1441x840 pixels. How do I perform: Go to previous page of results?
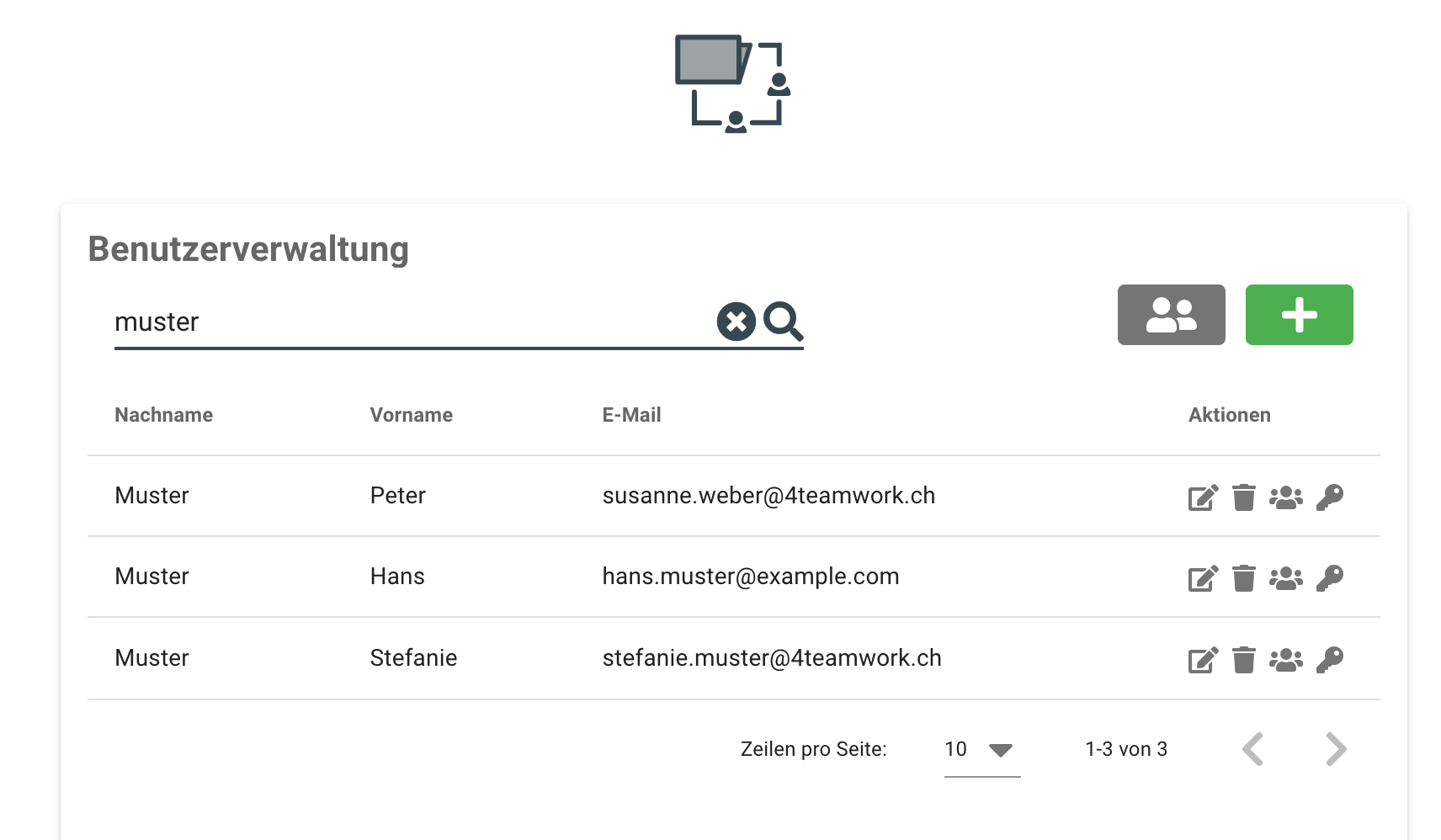pyautogui.click(x=1253, y=749)
